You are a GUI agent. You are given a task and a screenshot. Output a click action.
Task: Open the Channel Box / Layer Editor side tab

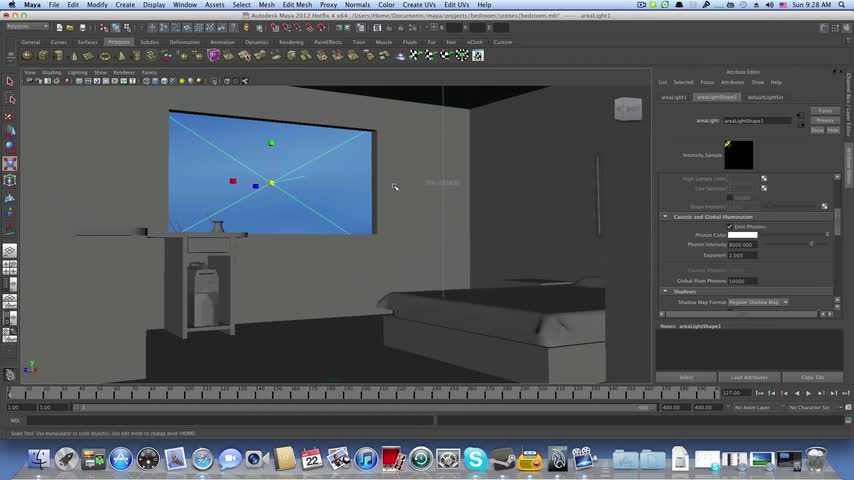pos(849,105)
